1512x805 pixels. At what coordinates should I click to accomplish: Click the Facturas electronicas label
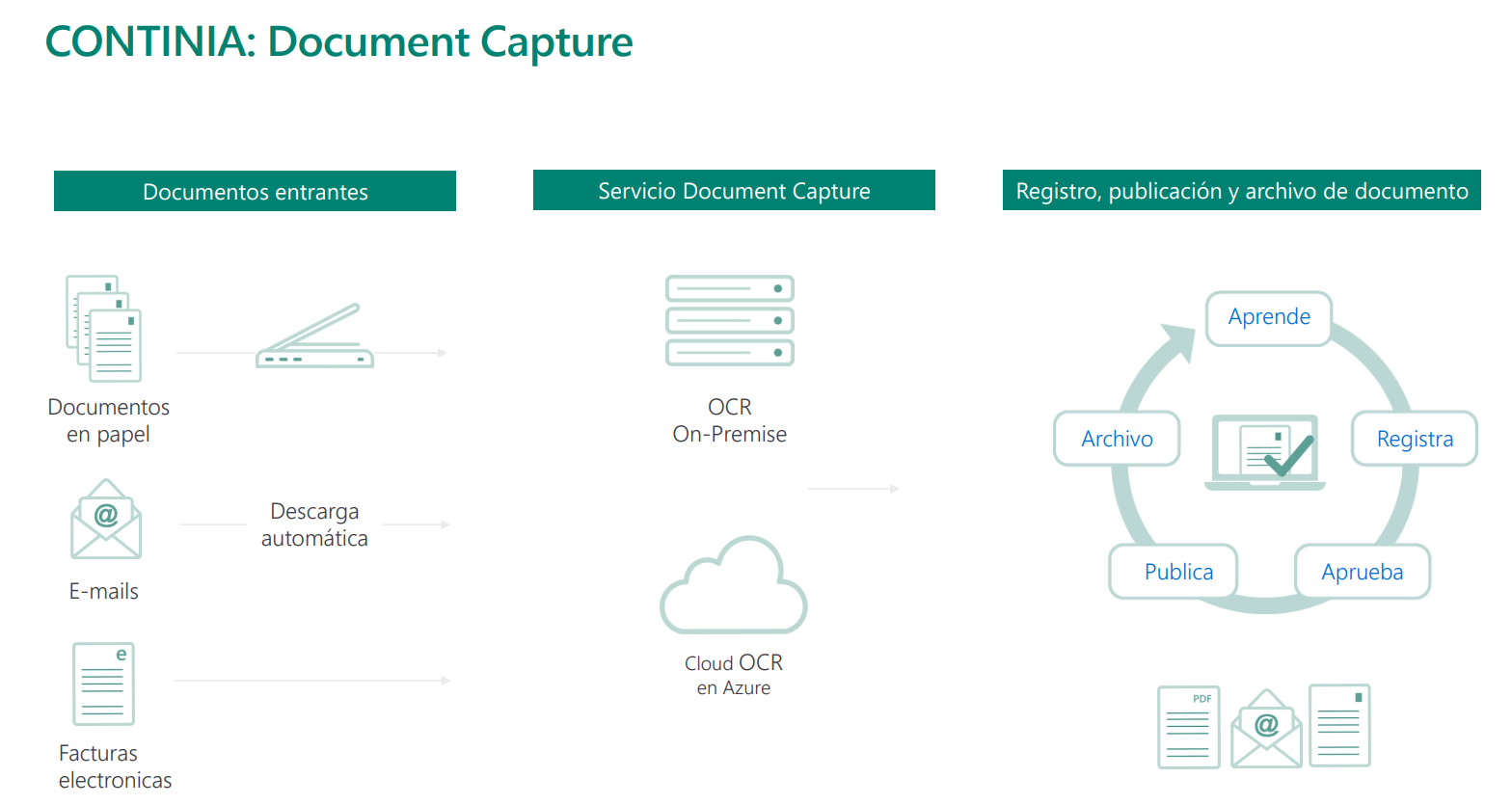tap(115, 766)
